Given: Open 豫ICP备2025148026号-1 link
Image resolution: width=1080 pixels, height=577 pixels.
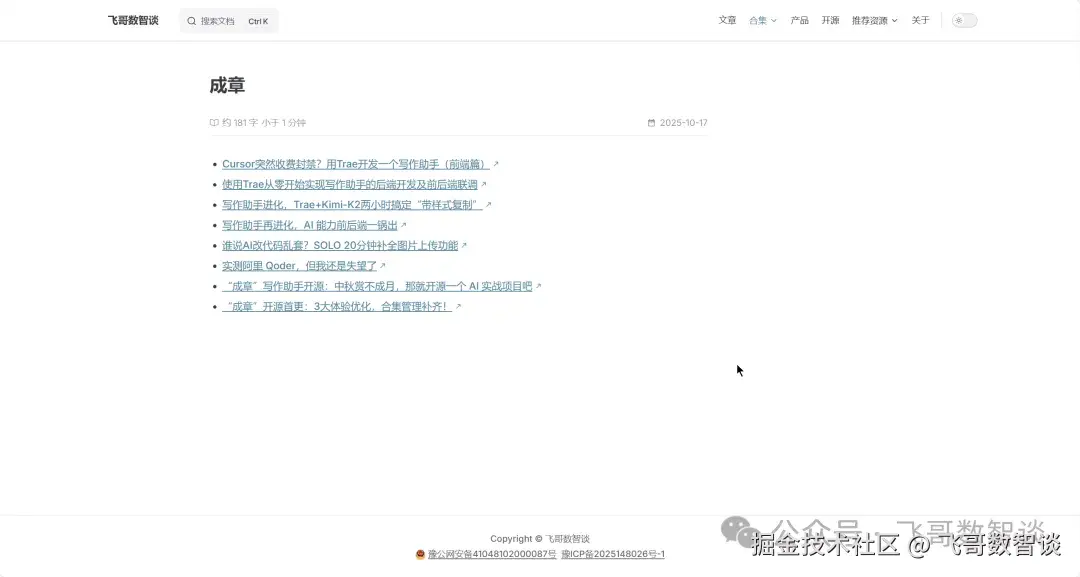Looking at the screenshot, I should click(x=613, y=554).
